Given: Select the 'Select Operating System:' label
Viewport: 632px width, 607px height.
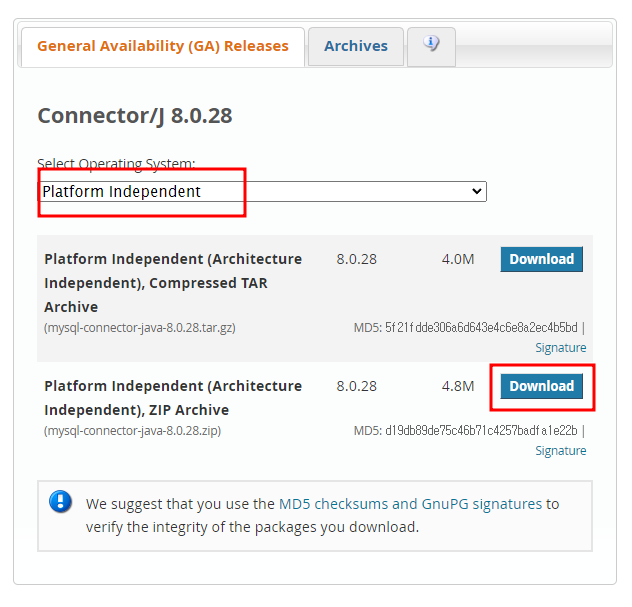Looking at the screenshot, I should pyautogui.click(x=116, y=164).
